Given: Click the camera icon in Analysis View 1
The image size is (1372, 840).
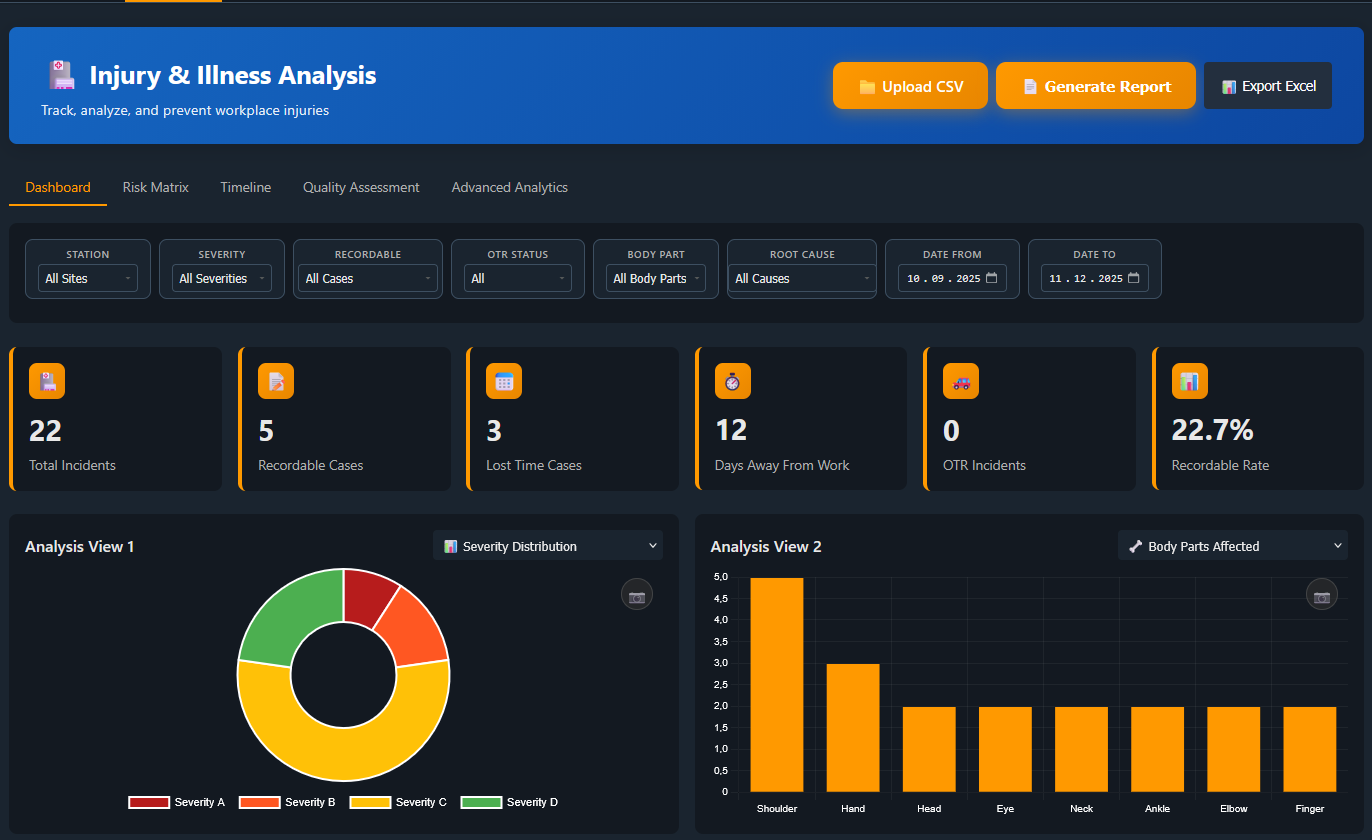Looking at the screenshot, I should (637, 594).
